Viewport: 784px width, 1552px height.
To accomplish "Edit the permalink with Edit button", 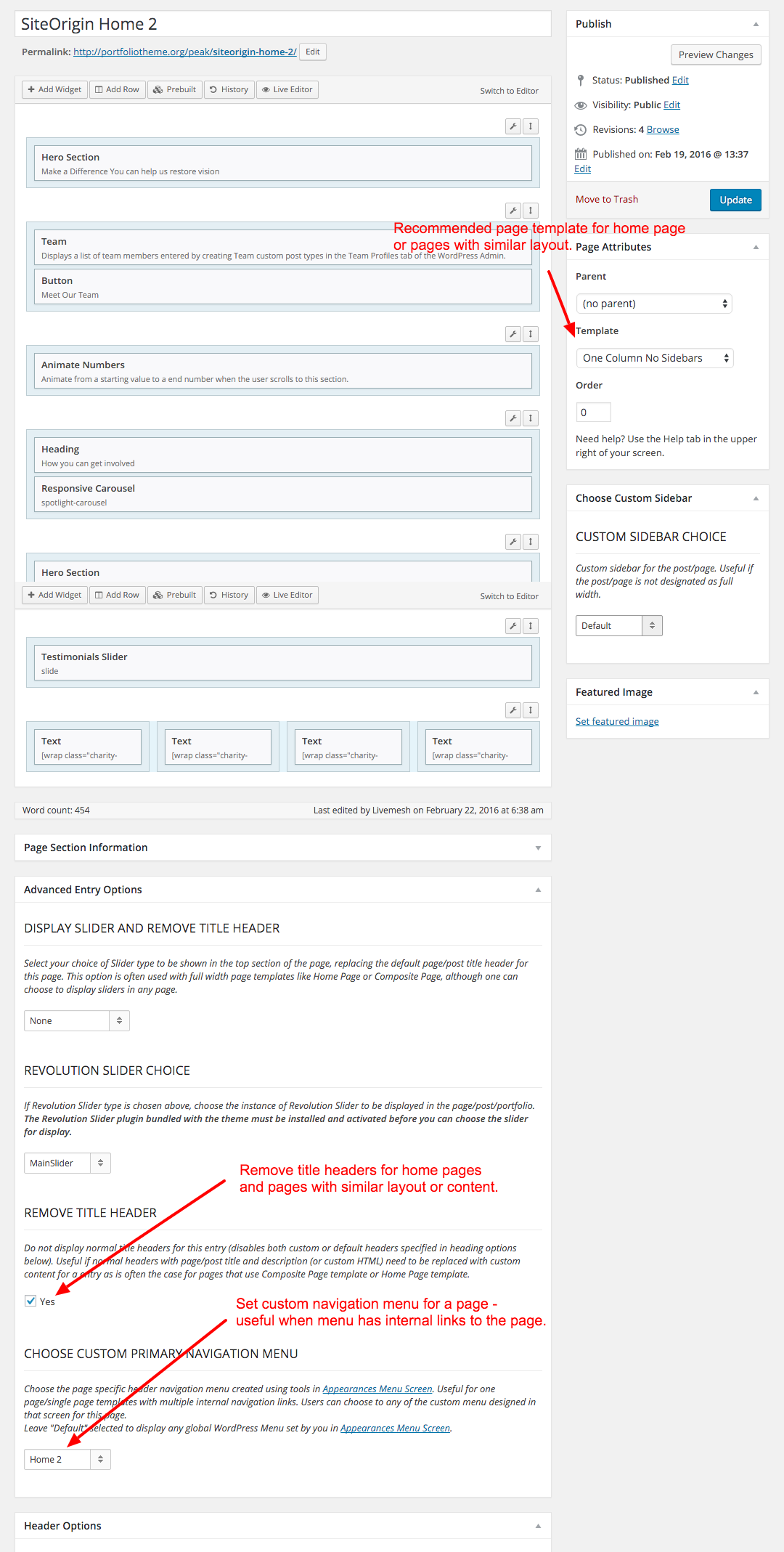I will point(313,52).
